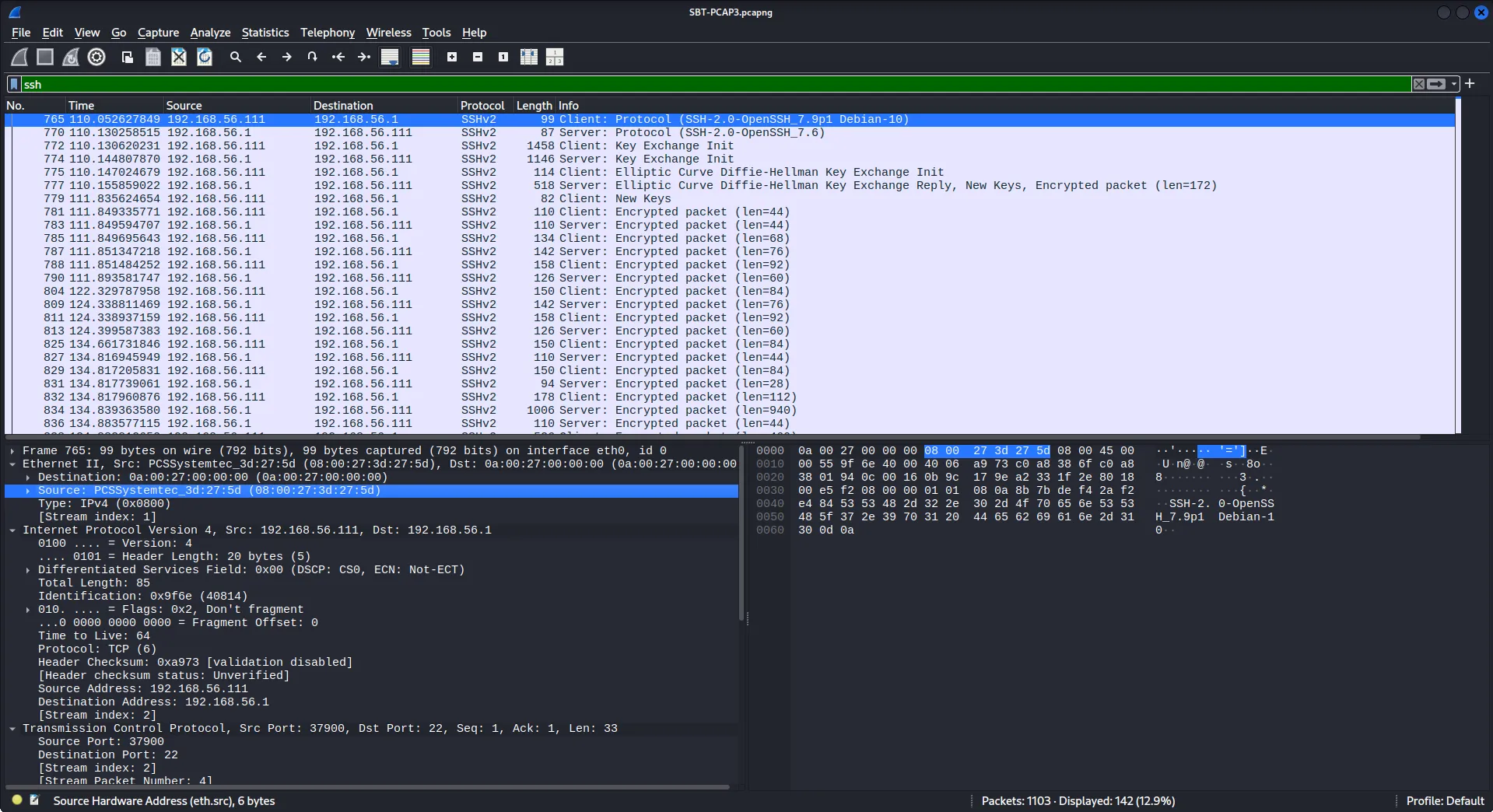Image resolution: width=1493 pixels, height=812 pixels.
Task: Open the Wireless menu
Action: click(388, 33)
